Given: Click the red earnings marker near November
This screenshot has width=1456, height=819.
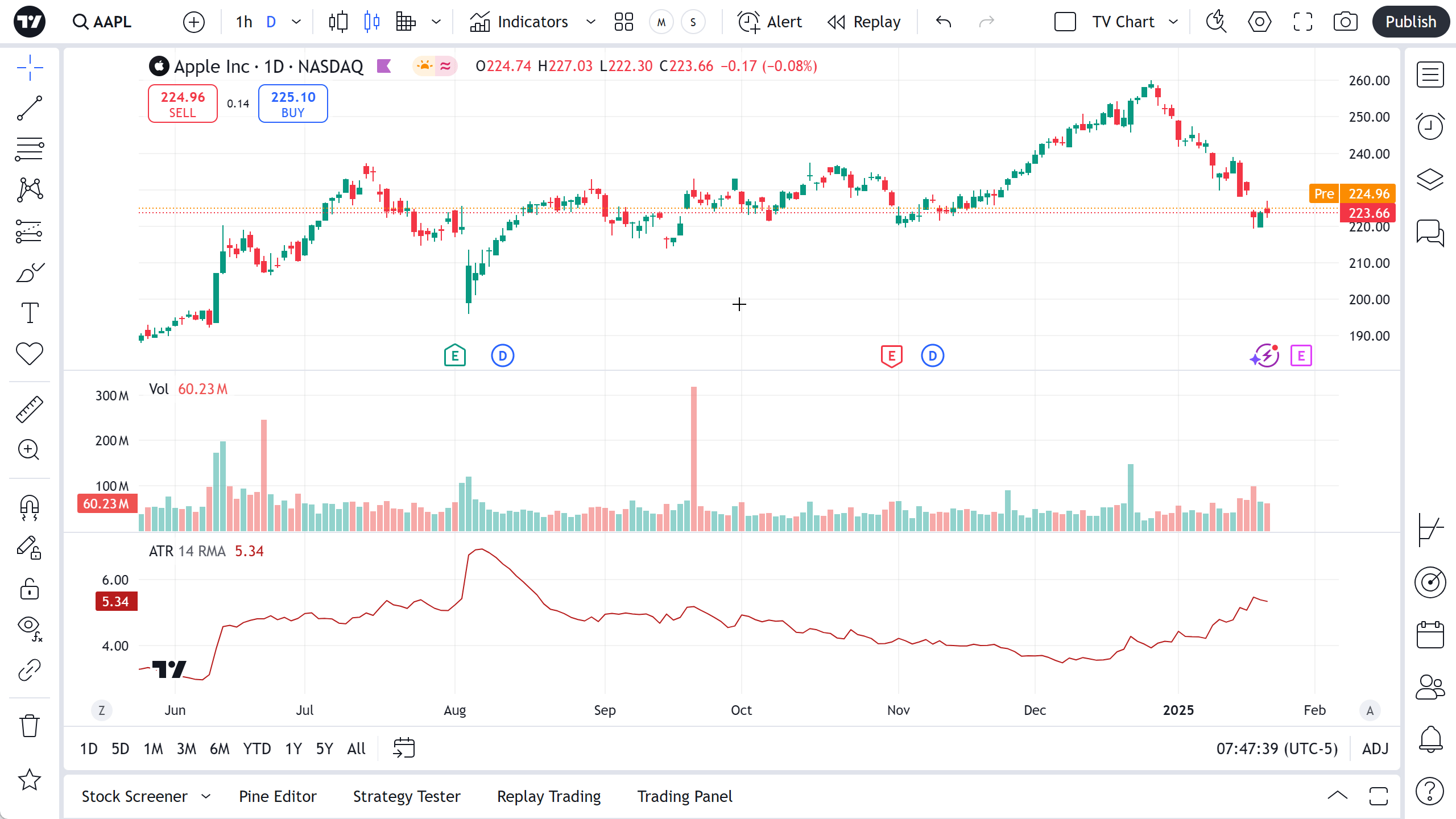Looking at the screenshot, I should point(891,356).
